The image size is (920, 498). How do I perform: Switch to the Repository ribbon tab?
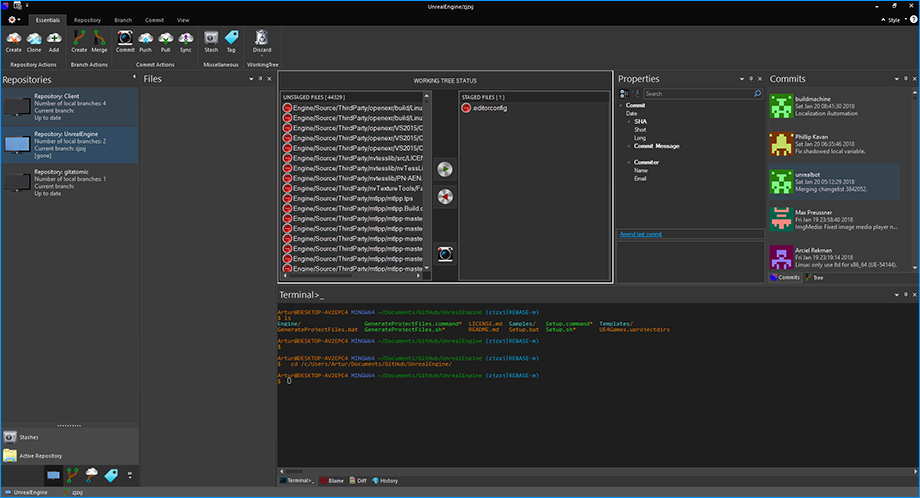87,19
